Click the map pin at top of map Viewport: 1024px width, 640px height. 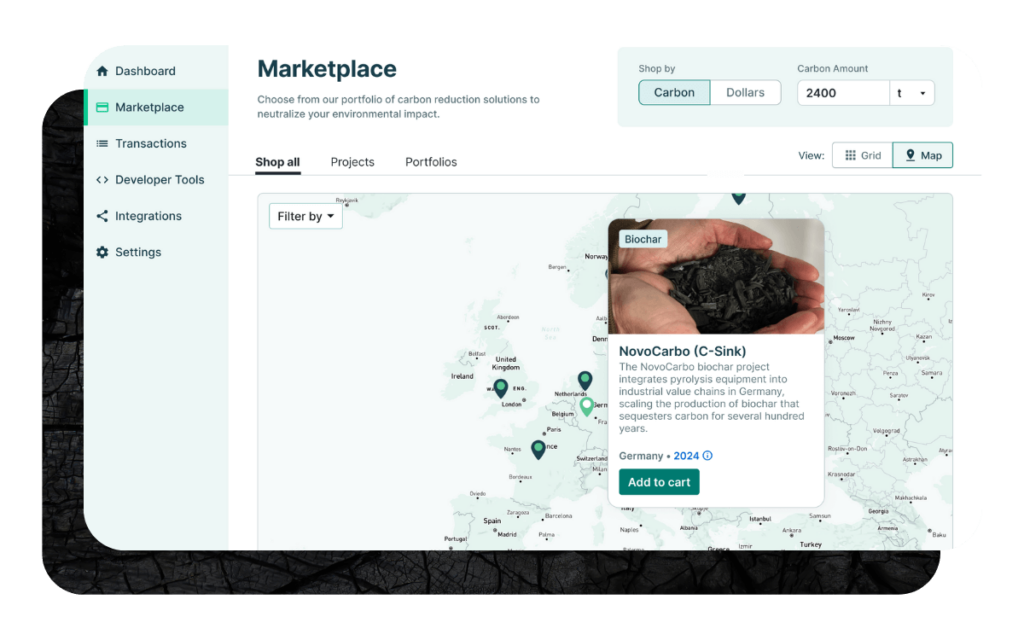(739, 197)
